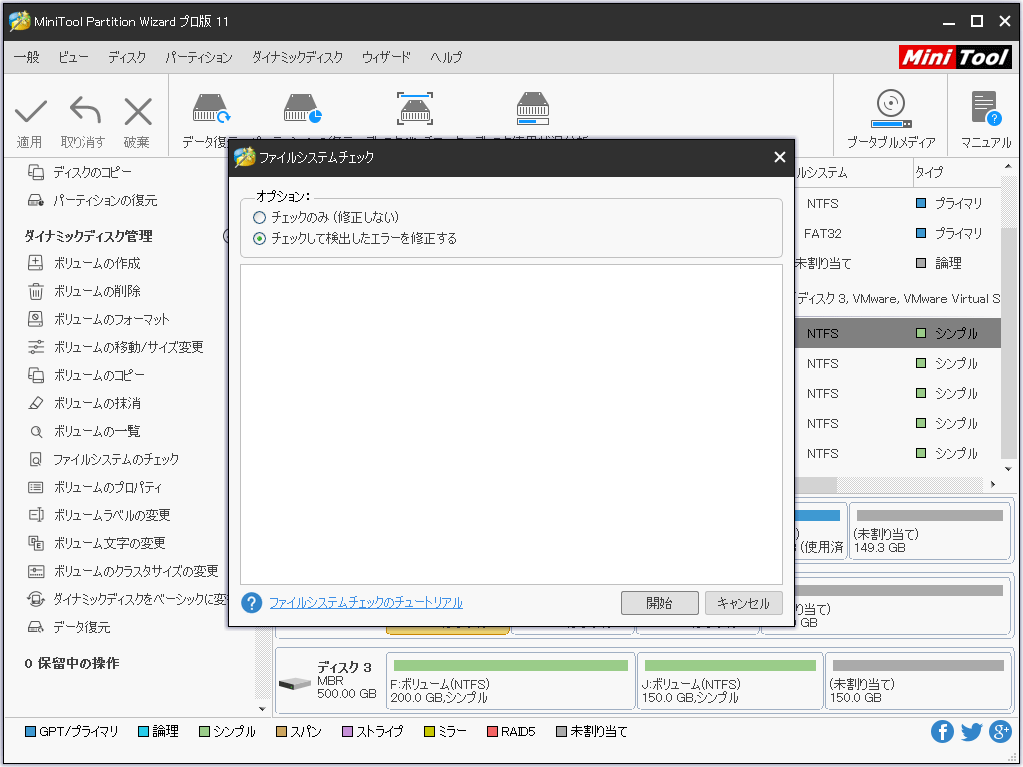
Task: Select J:ボリューム(NTFS) 150.0 GB block
Action: tap(730, 682)
